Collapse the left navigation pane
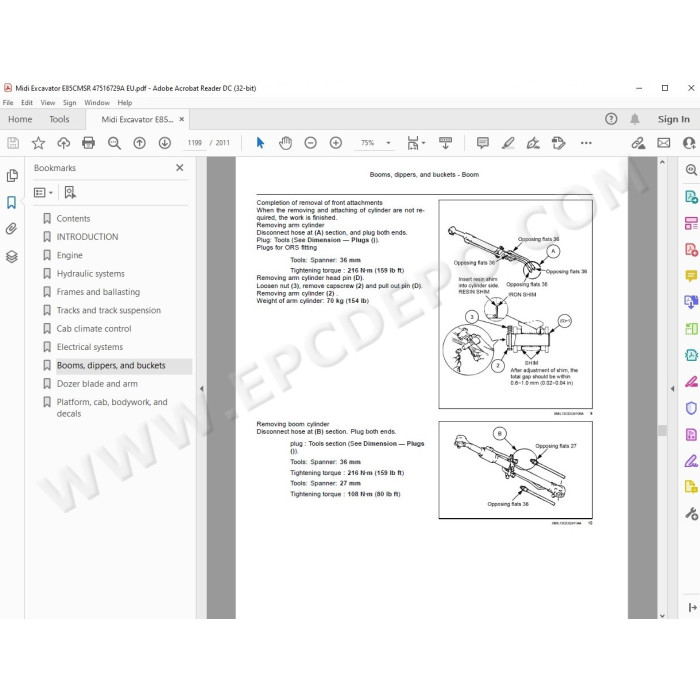 coord(201,389)
